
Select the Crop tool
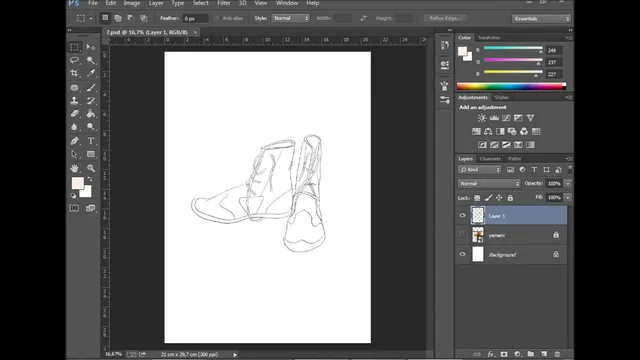point(74,73)
